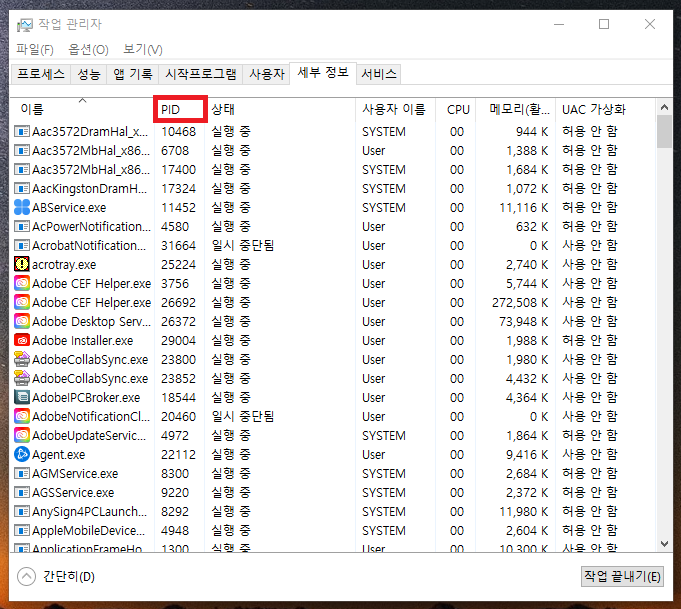Click the AGSService.exe icon
The height and width of the screenshot is (609, 681).
tap(22, 492)
